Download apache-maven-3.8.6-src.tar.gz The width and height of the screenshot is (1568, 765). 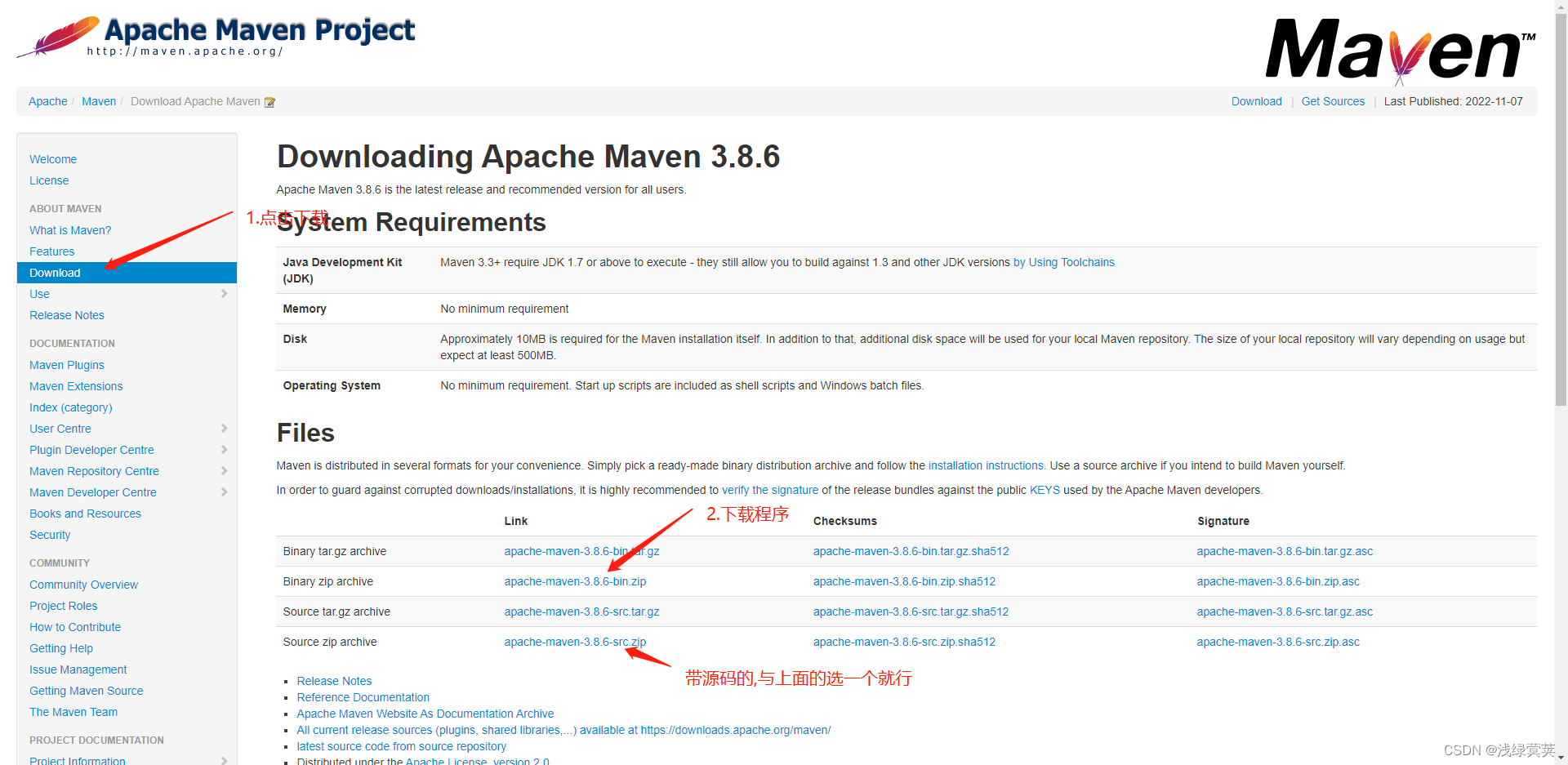[581, 612]
